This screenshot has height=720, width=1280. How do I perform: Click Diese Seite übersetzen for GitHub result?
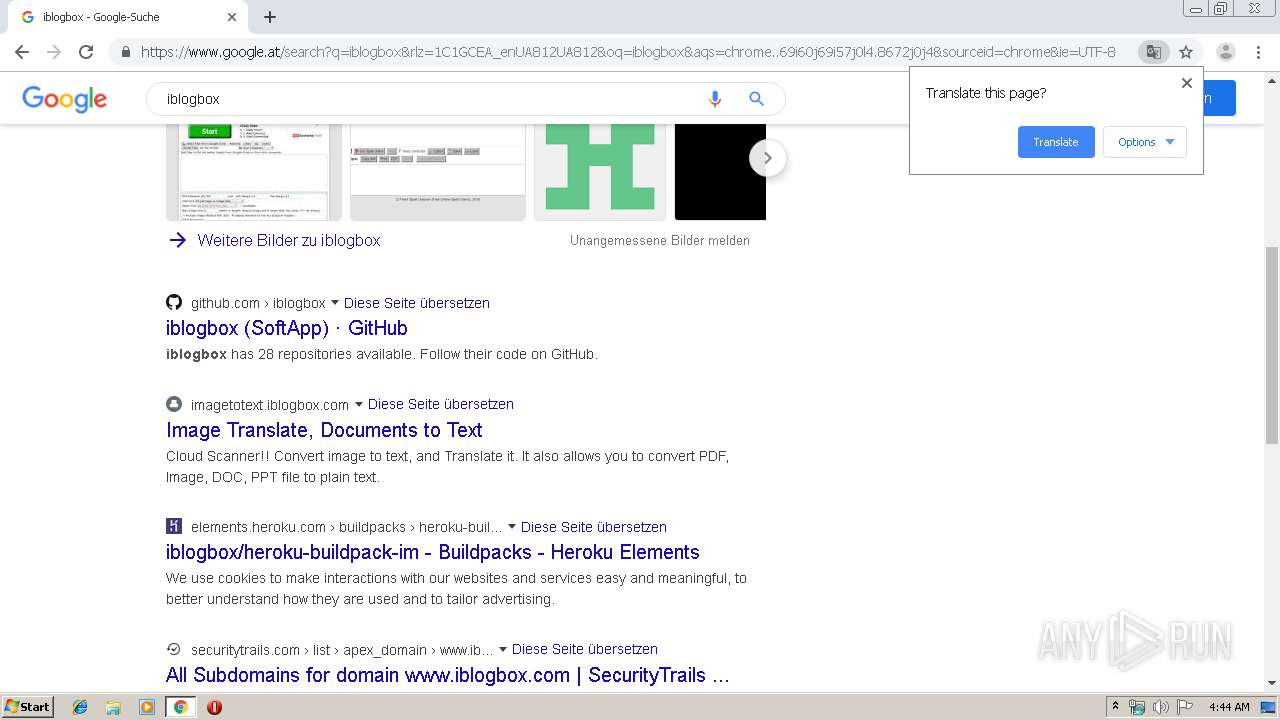coord(417,303)
